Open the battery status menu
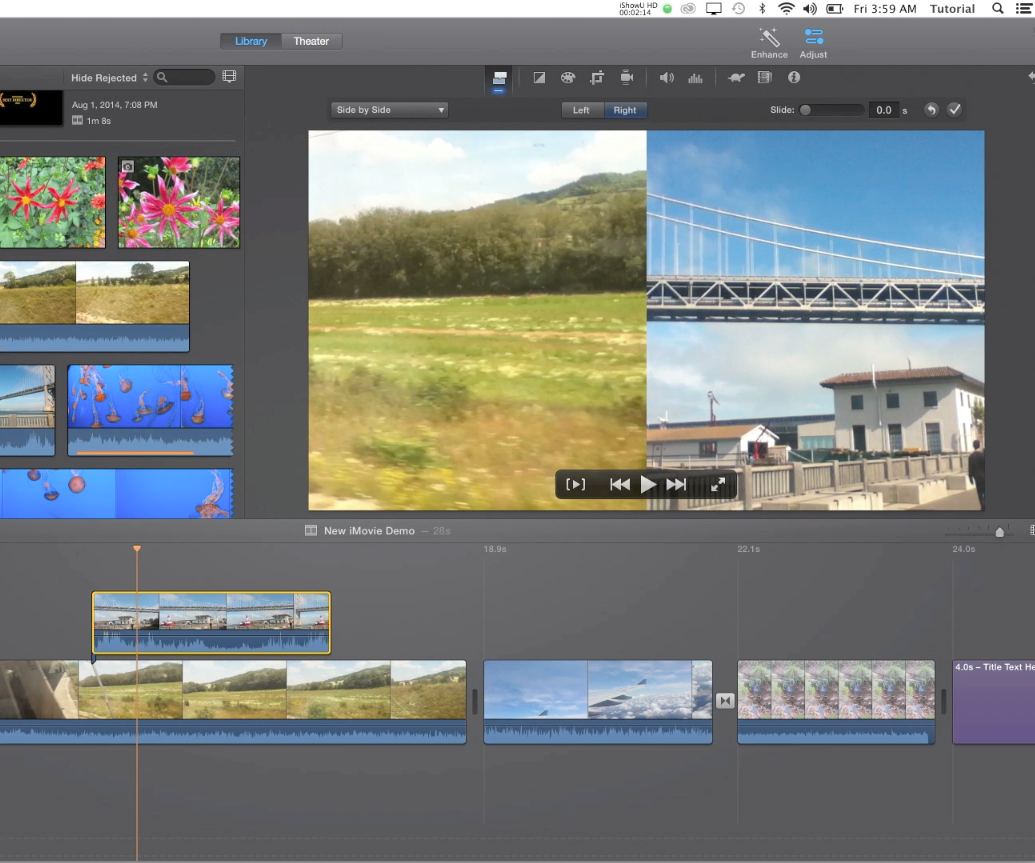The height and width of the screenshot is (863, 1035). 835,9
